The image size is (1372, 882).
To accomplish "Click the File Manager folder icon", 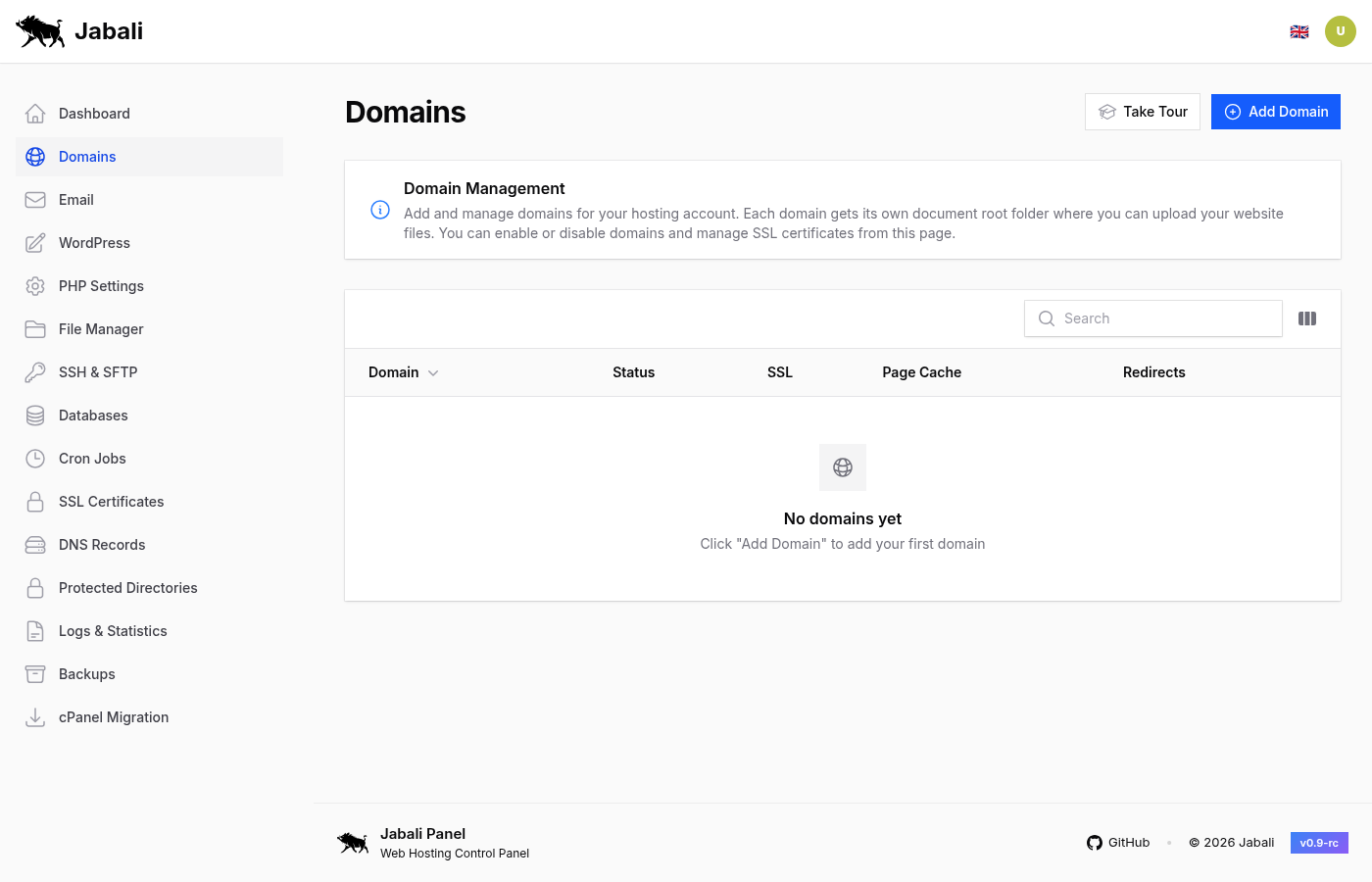I will pyautogui.click(x=35, y=328).
